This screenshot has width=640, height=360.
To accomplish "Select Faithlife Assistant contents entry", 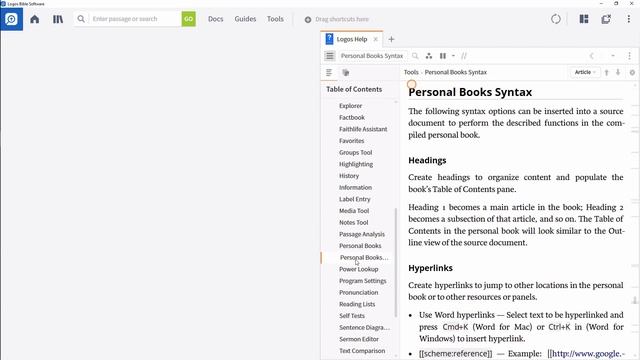I will coord(363,129).
